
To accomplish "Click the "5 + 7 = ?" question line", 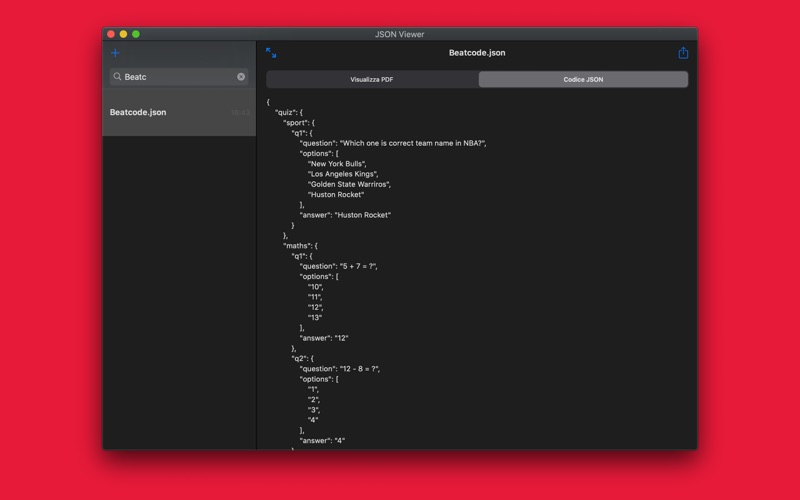I will [338, 266].
